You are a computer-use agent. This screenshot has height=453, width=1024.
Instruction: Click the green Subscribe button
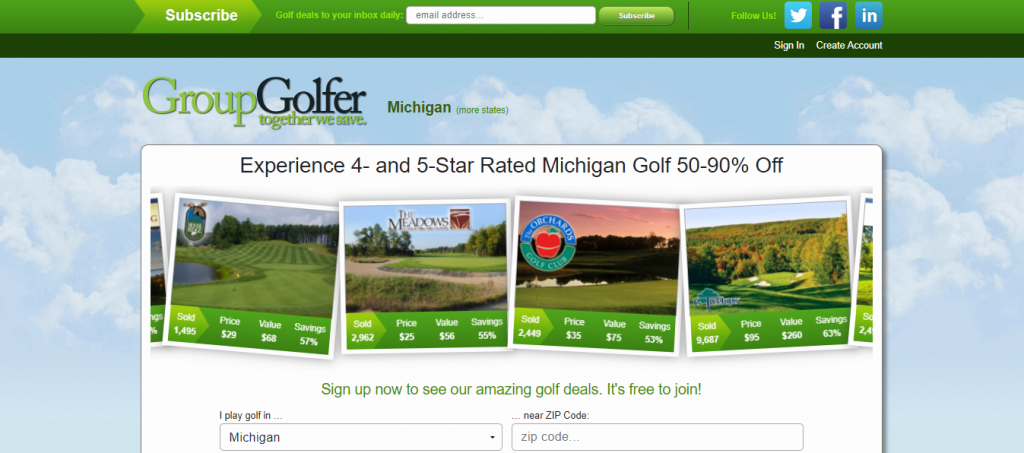pos(636,16)
